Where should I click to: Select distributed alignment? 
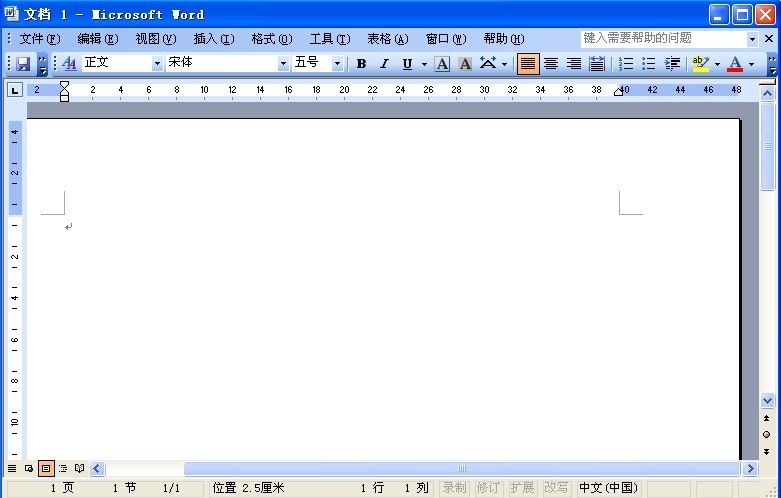[597, 64]
